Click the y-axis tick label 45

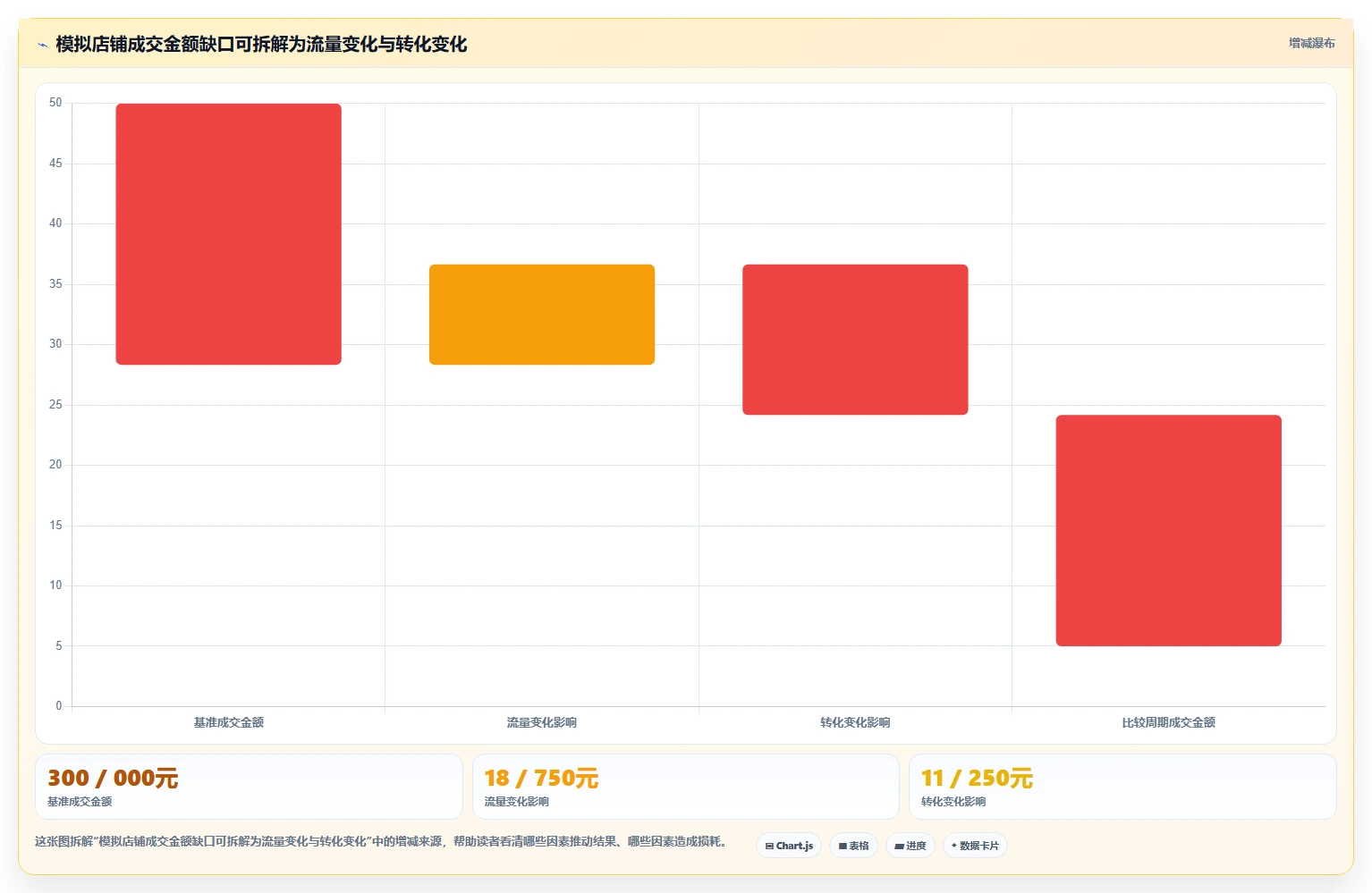55,164
